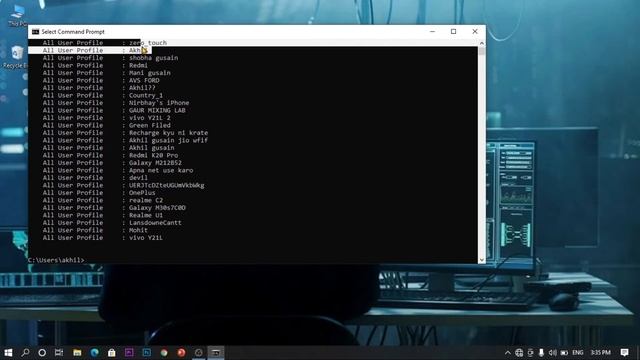The width and height of the screenshot is (640, 360).
Task: Click the scrollbar up arrow
Action: click(482, 43)
